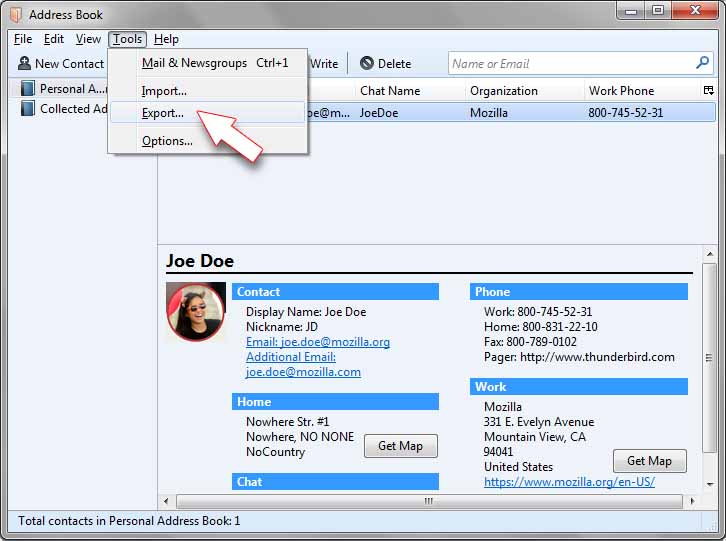726x541 pixels.
Task: Click the Home section header
Action: [335, 402]
